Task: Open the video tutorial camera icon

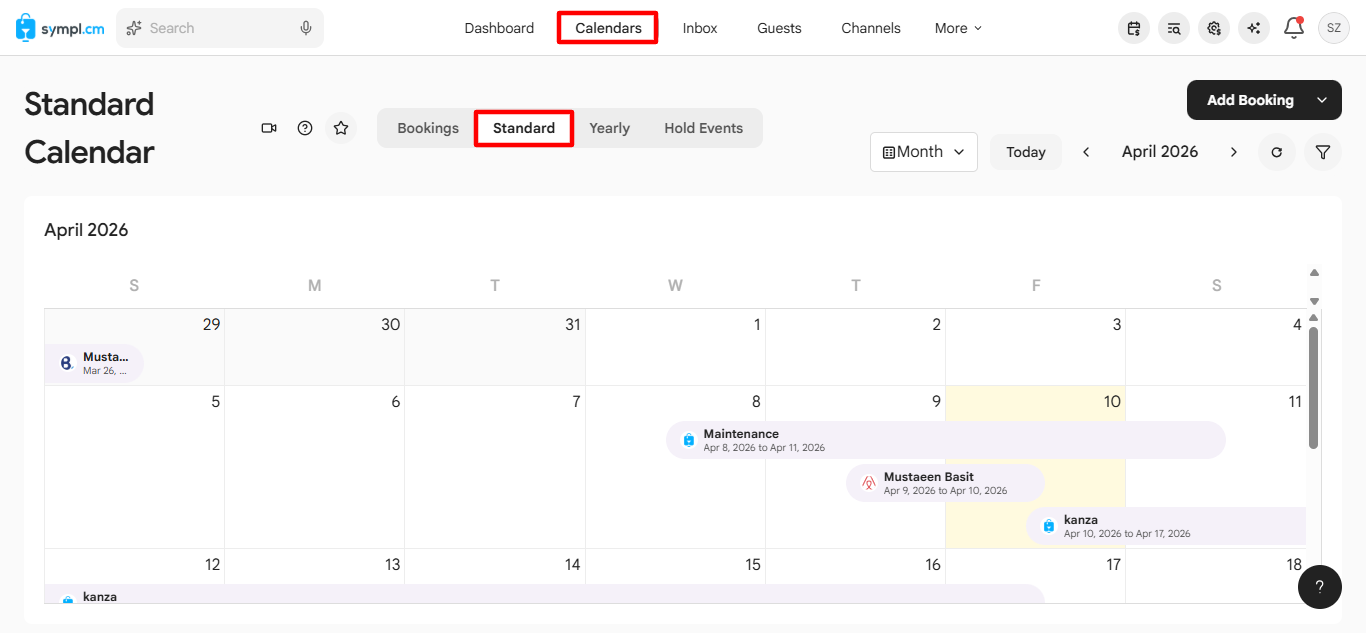Action: (x=269, y=128)
